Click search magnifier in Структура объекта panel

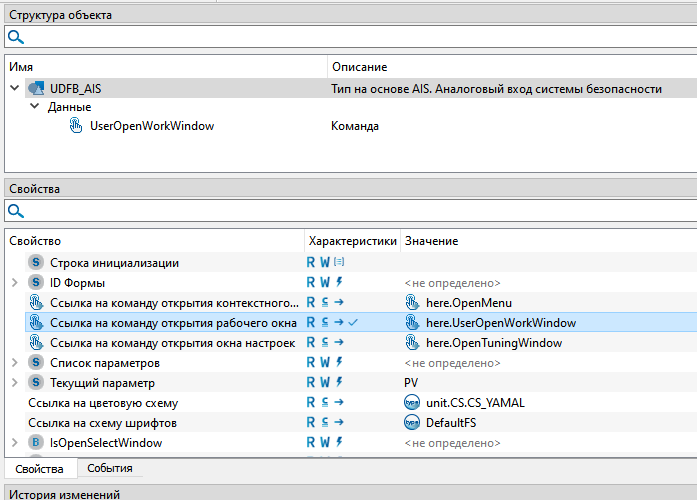(15, 37)
